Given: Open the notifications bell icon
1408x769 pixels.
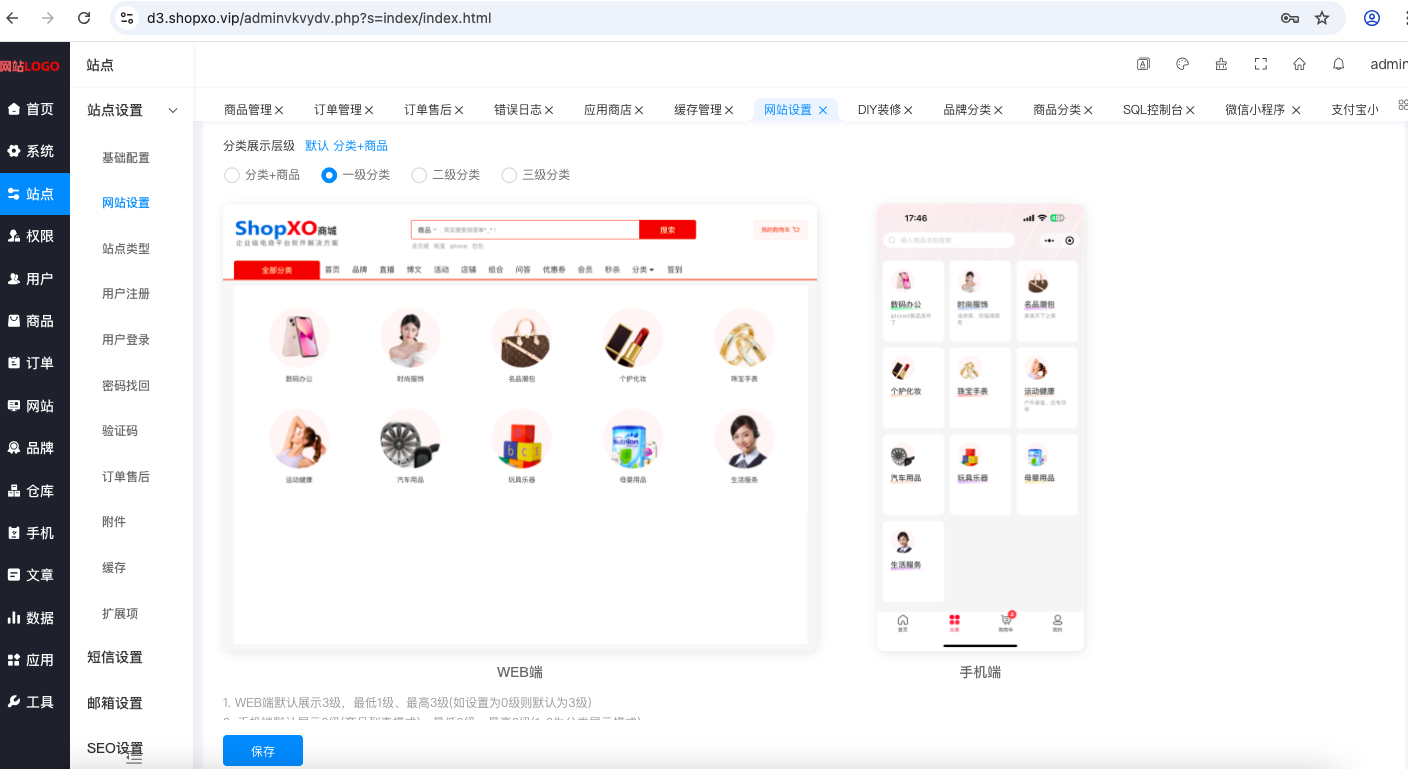Looking at the screenshot, I should pyautogui.click(x=1338, y=64).
